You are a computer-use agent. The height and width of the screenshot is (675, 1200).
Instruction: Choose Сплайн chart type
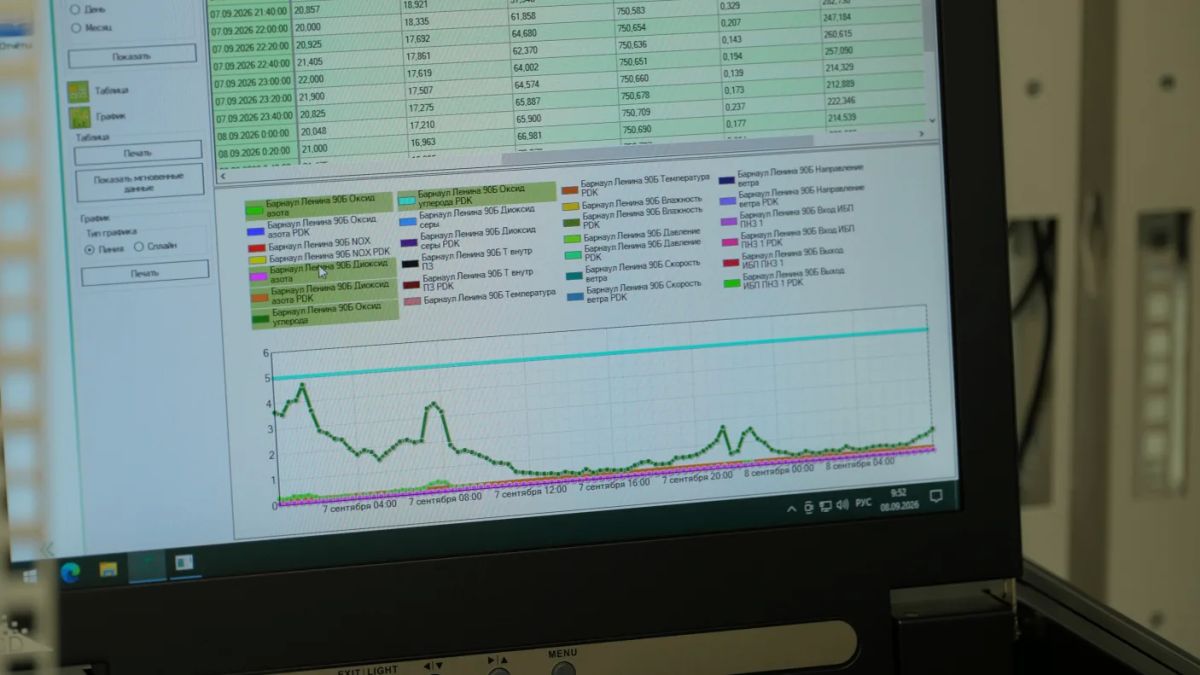[155, 246]
